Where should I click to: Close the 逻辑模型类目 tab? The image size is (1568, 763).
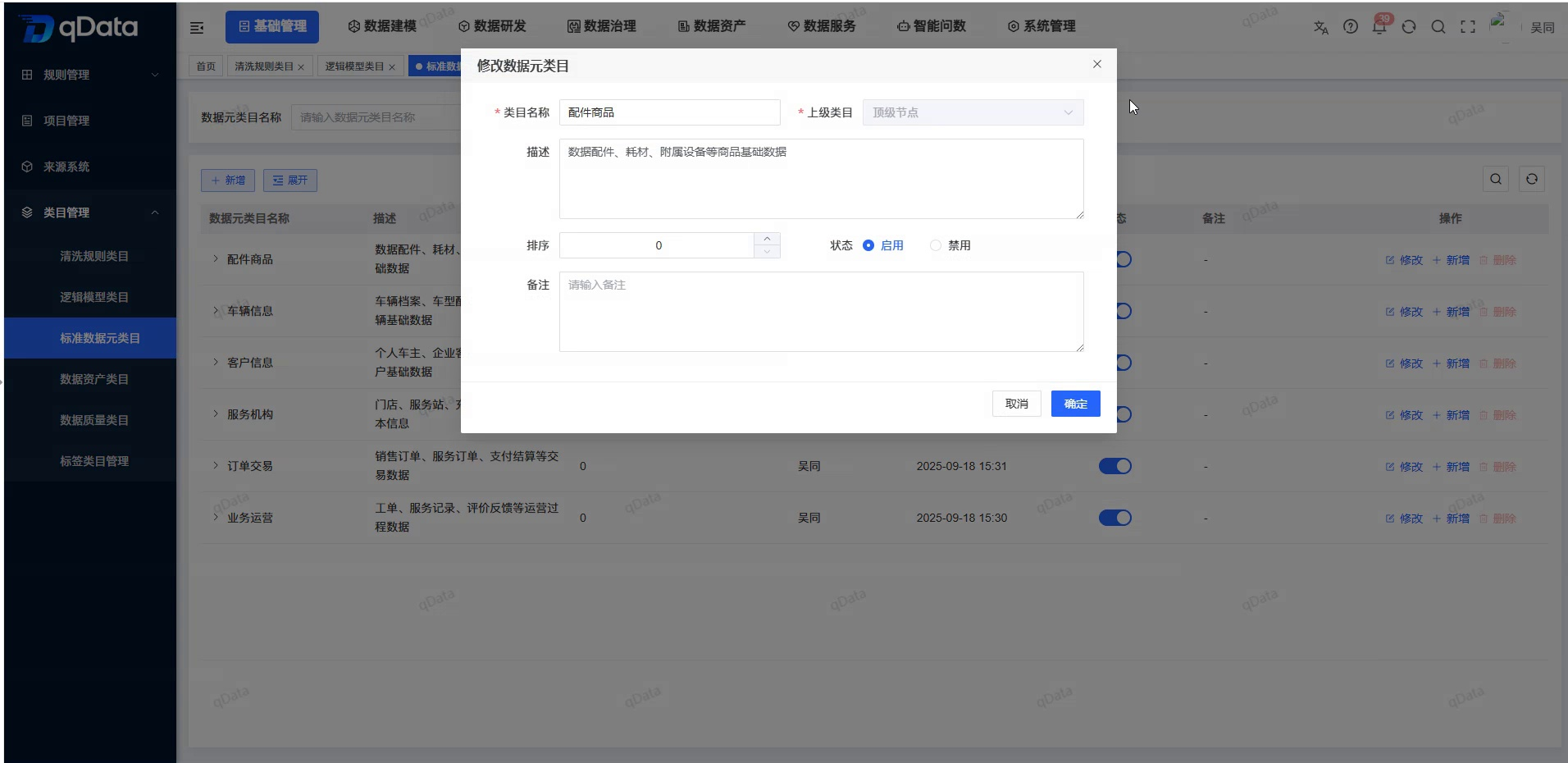[x=392, y=67]
